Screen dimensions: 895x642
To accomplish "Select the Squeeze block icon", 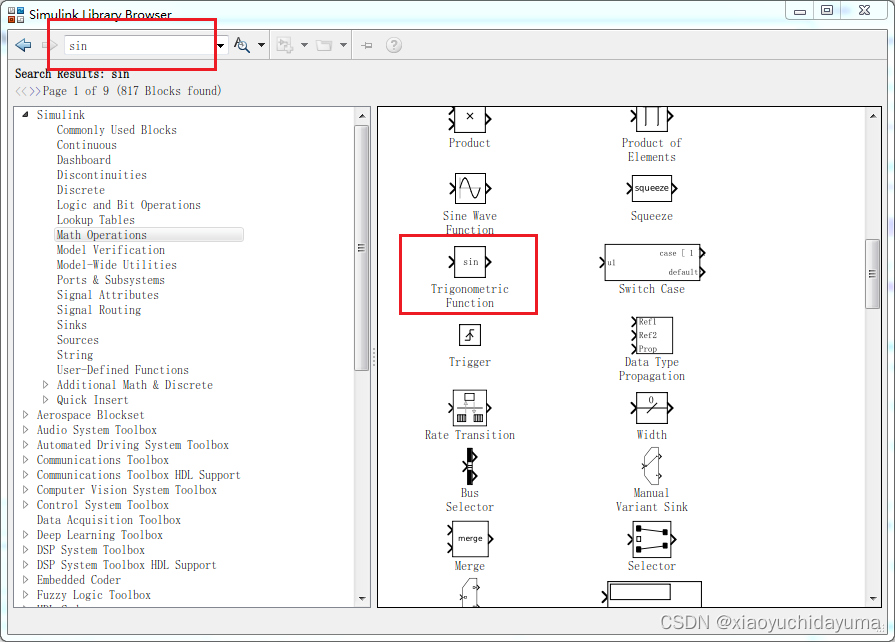I will click(652, 188).
